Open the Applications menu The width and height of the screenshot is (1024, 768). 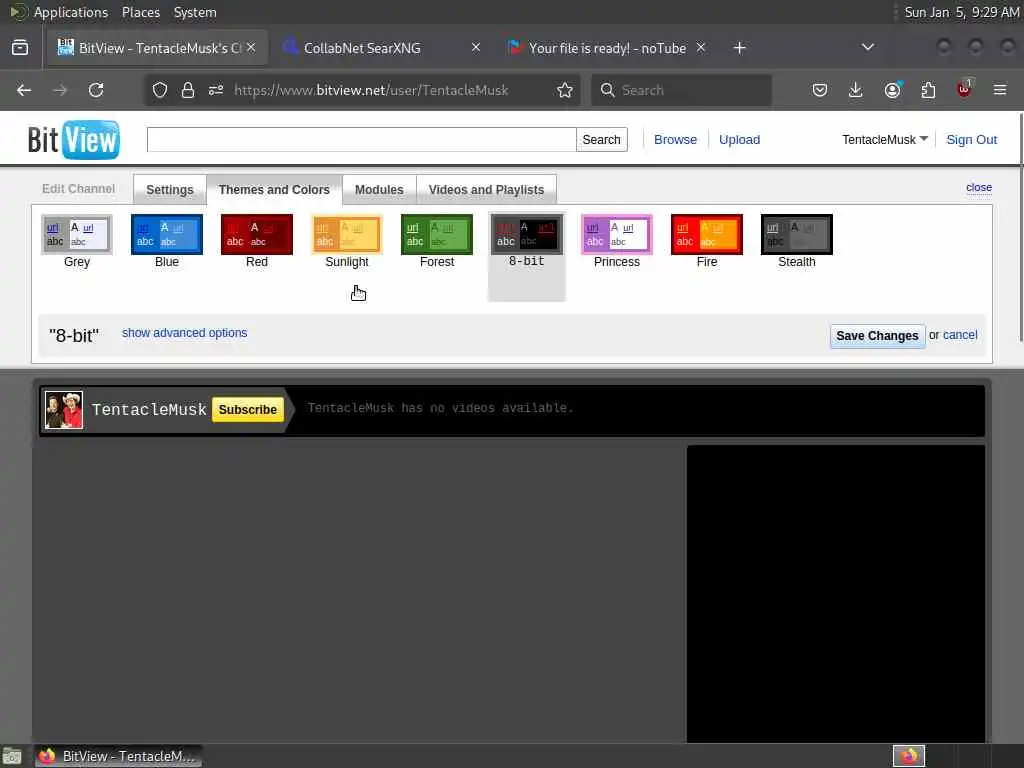pyautogui.click(x=71, y=12)
